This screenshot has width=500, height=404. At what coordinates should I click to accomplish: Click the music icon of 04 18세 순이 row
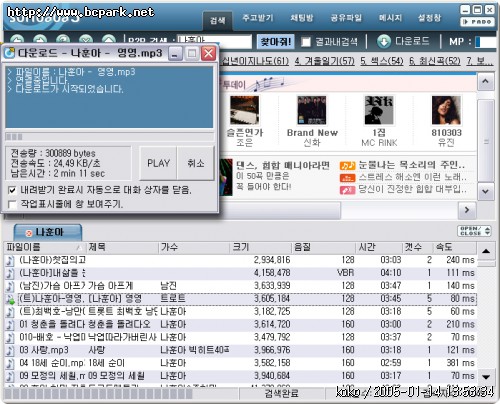coord(10,363)
